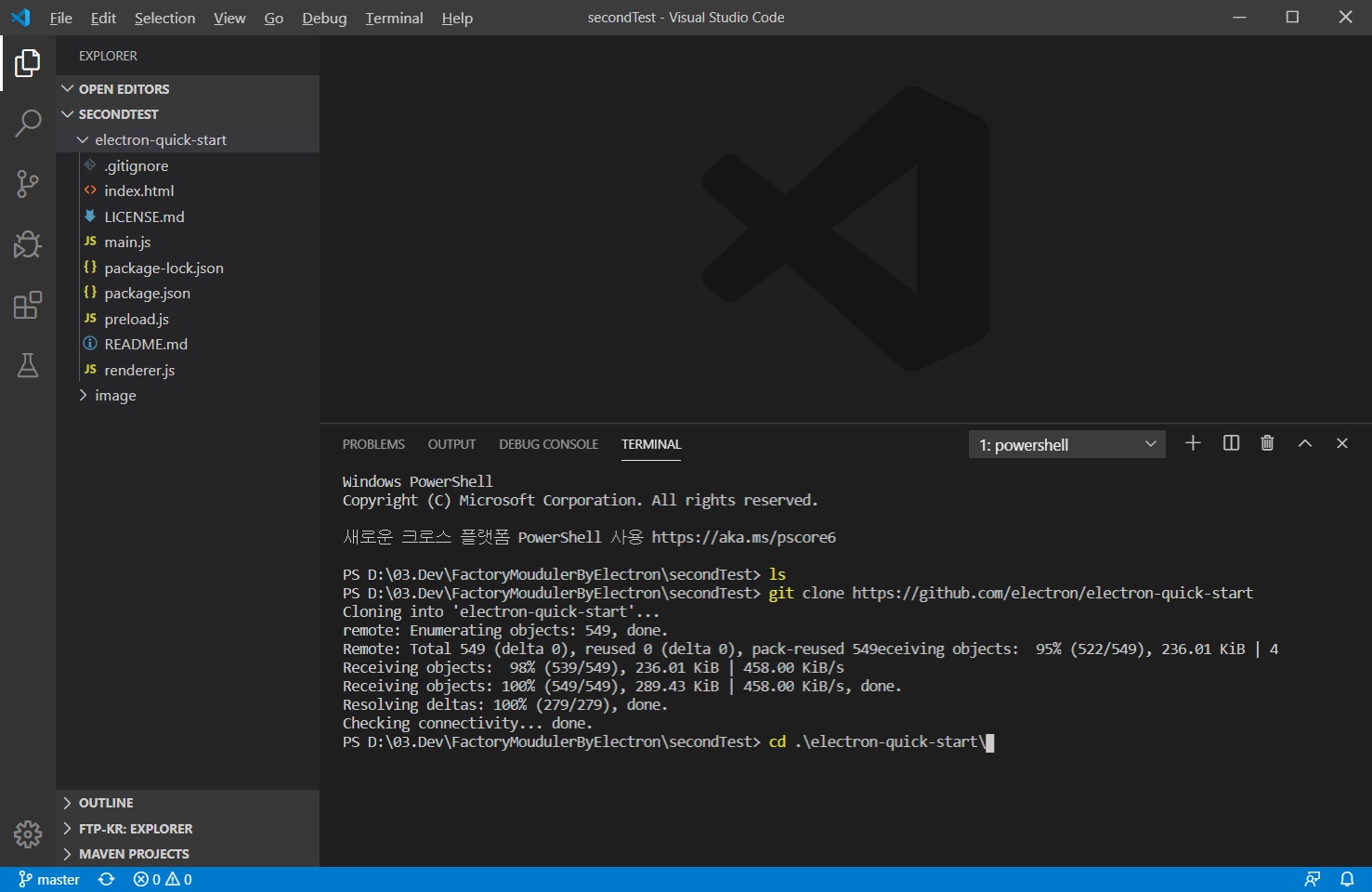Click the EXPLORER panel title
The image size is (1372, 892).
coord(108,56)
